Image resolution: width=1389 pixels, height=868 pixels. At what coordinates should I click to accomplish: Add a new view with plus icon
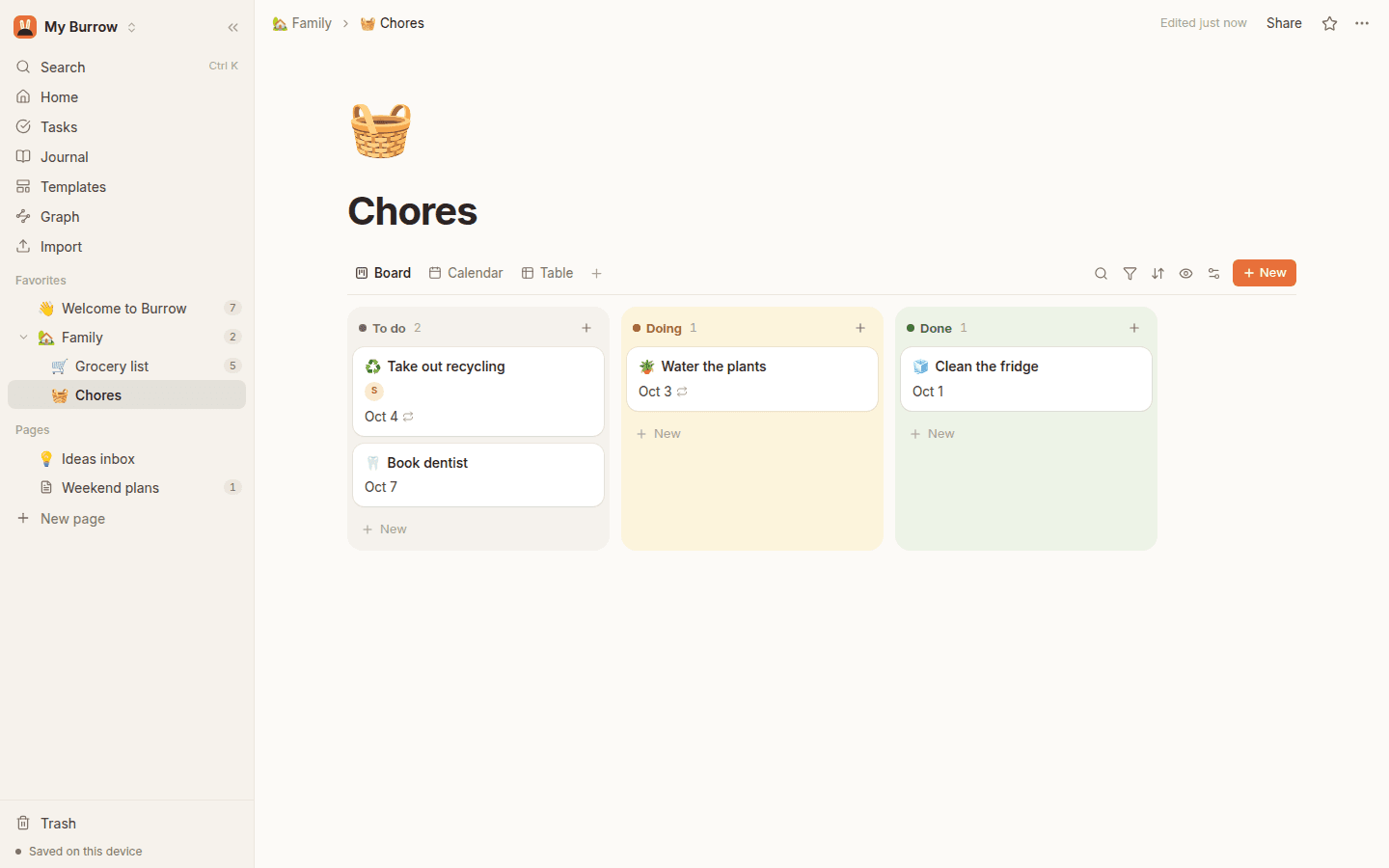596,274
